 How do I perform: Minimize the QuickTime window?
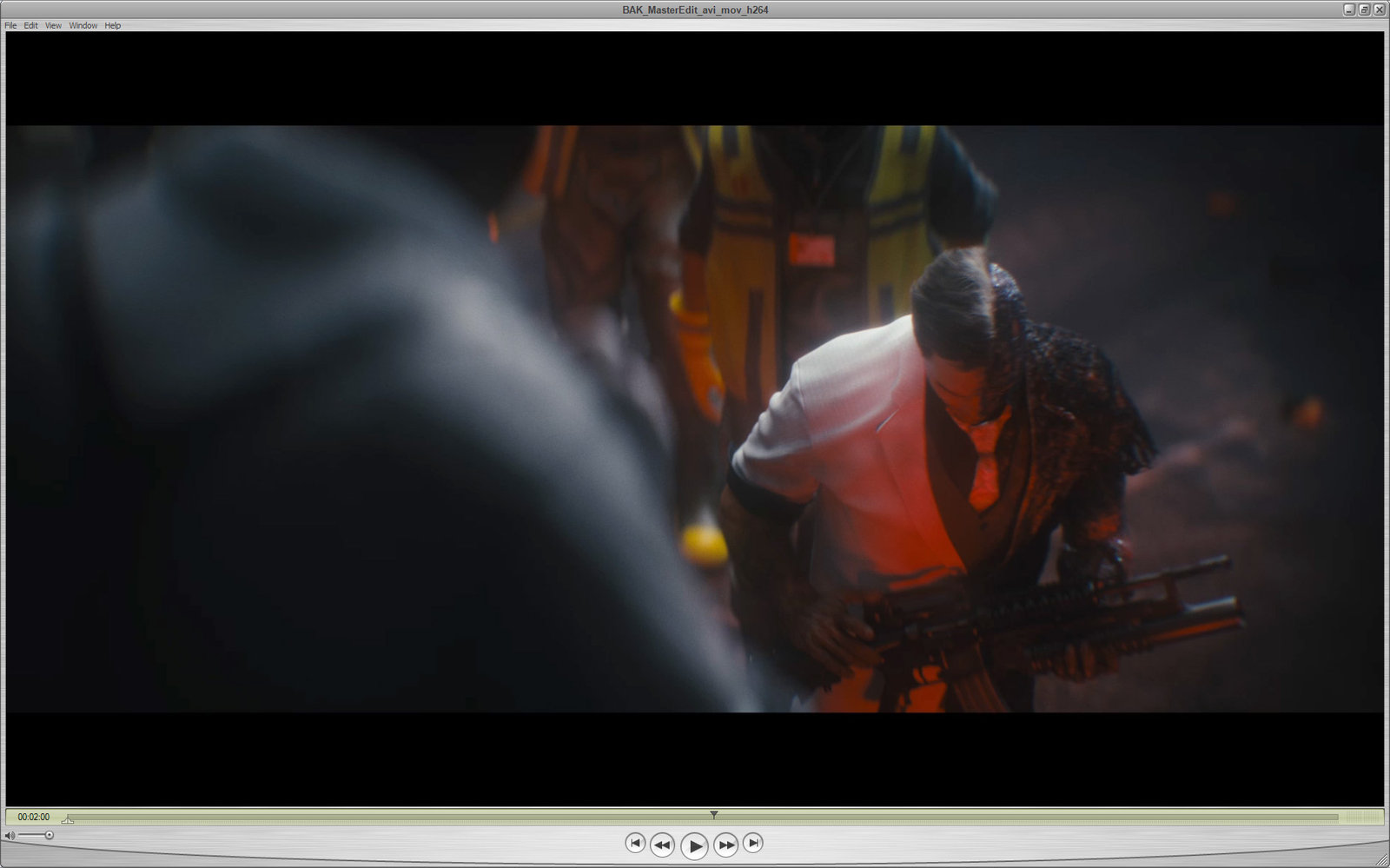(1349, 10)
